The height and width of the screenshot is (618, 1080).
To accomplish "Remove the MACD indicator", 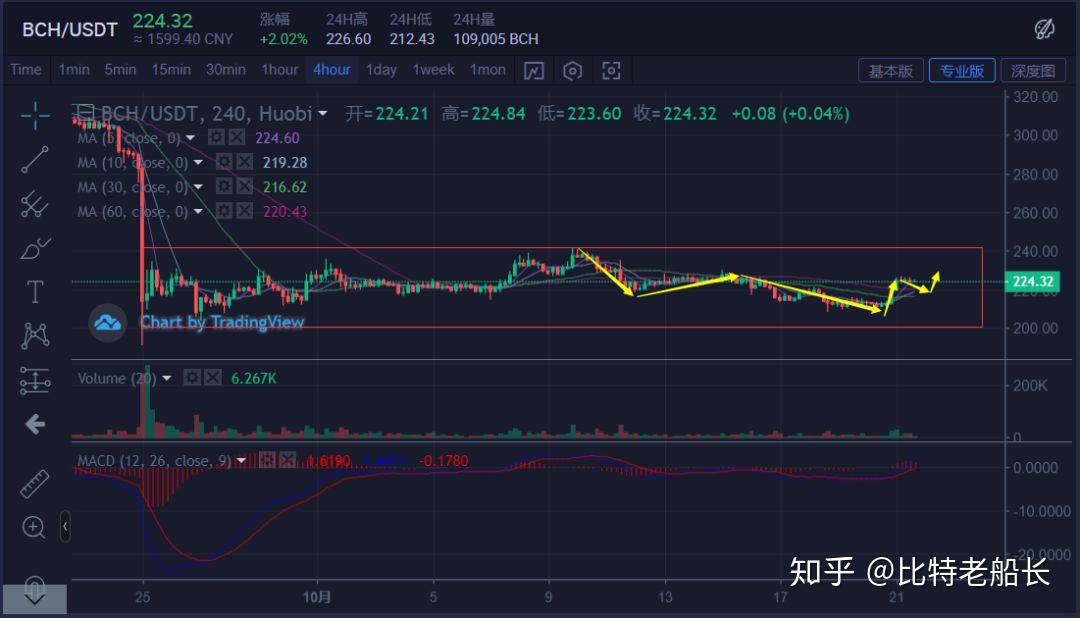I will pyautogui.click(x=287, y=460).
